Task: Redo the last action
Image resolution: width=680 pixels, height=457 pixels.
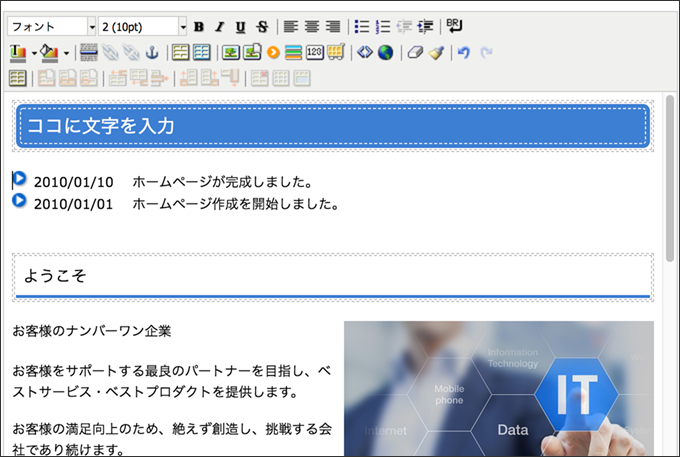Action: pyautogui.click(x=487, y=52)
